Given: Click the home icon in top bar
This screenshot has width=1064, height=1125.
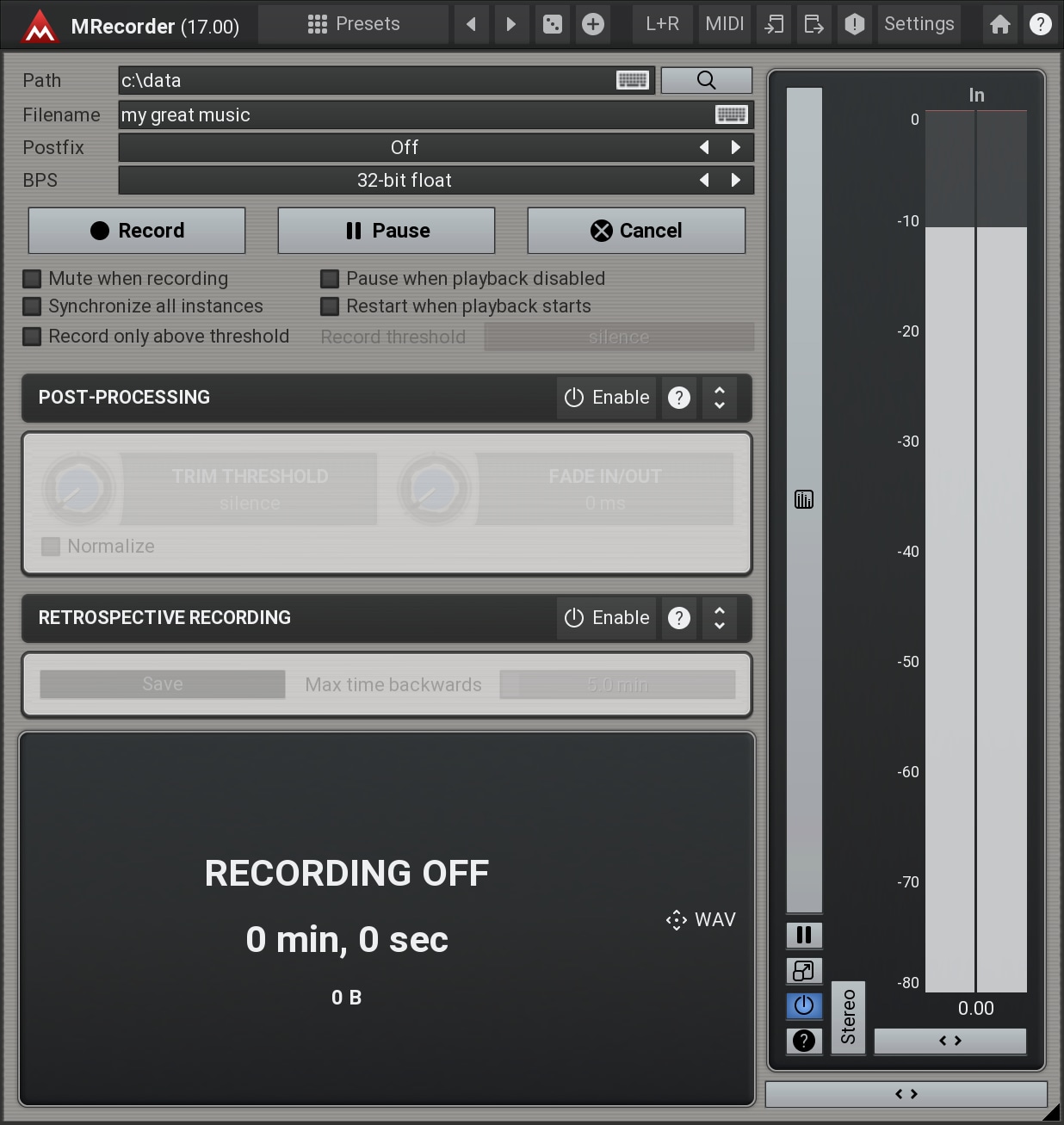Looking at the screenshot, I should [999, 24].
